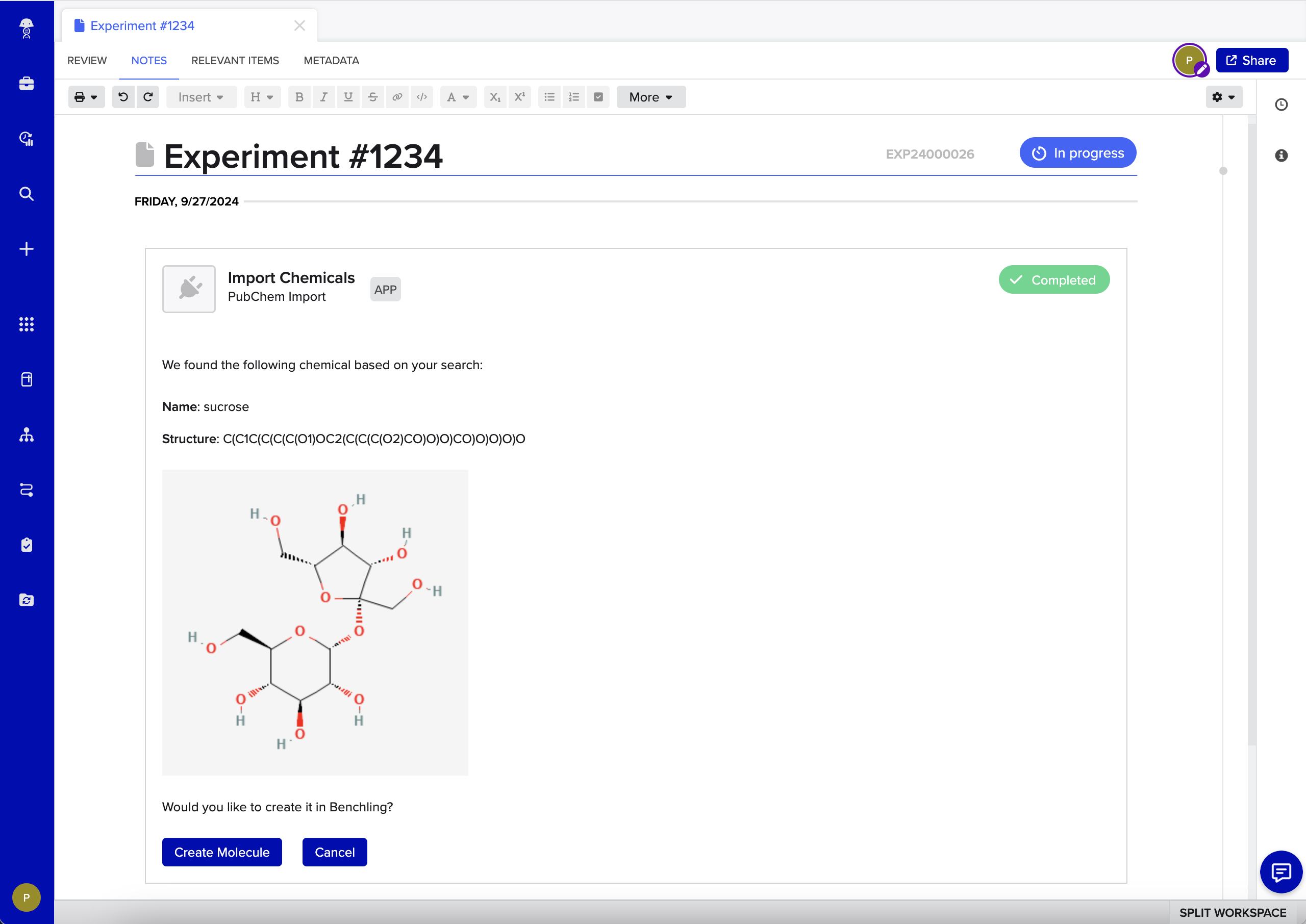Click the italic formatting icon

(323, 97)
